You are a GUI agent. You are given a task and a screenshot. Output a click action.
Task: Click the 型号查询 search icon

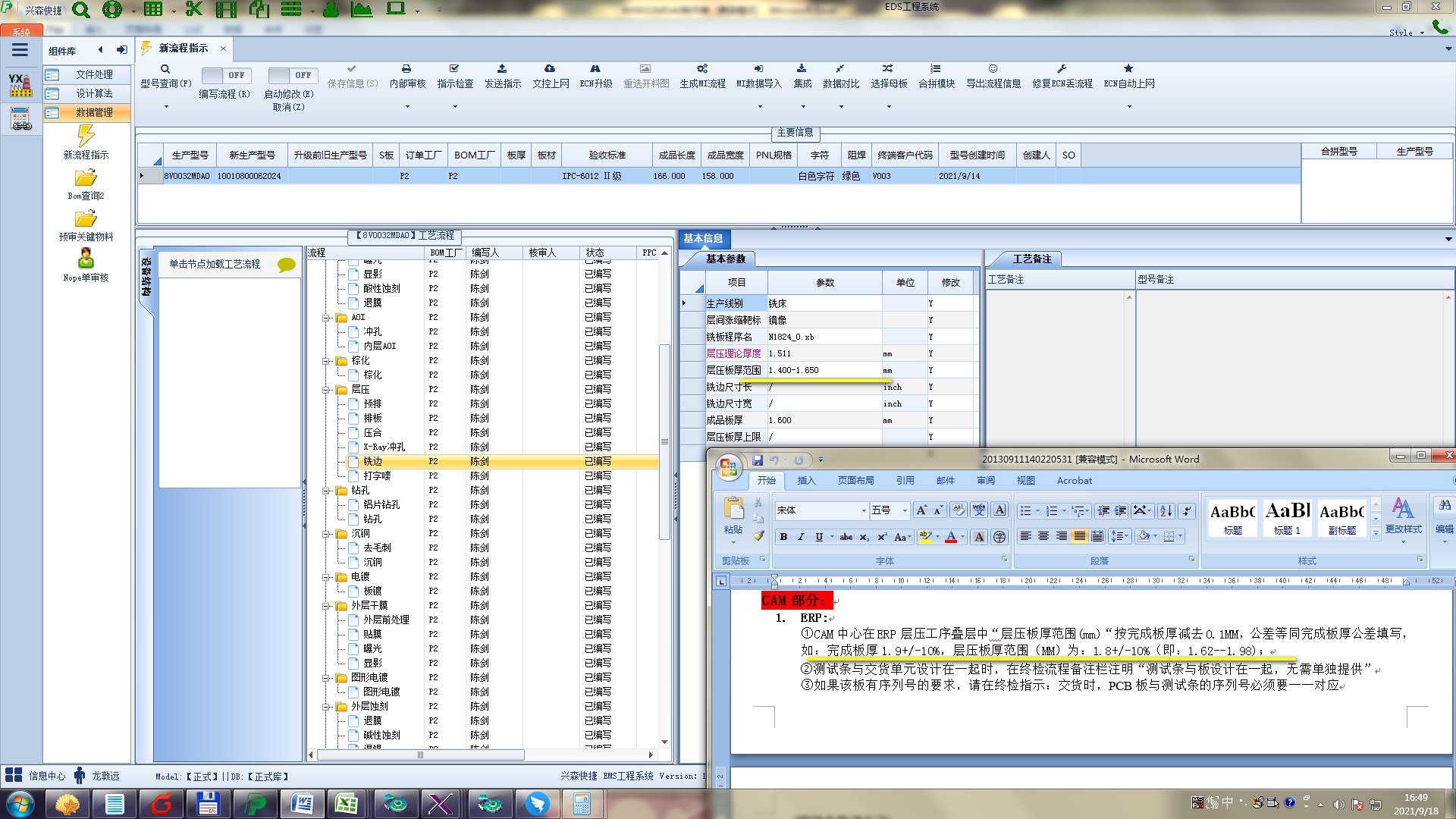click(x=165, y=69)
